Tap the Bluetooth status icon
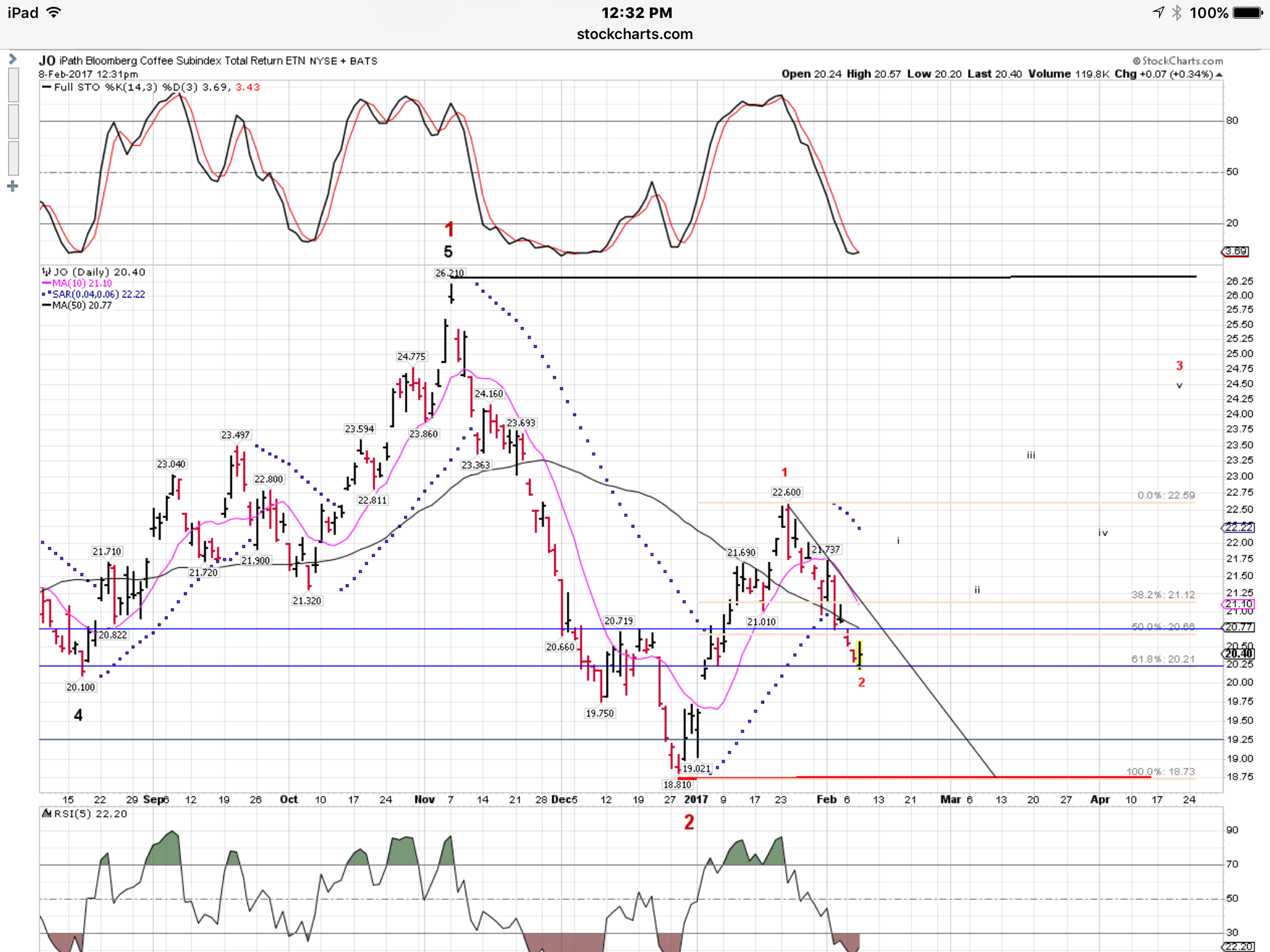Screen dimensions: 1270x952 tap(1176, 13)
